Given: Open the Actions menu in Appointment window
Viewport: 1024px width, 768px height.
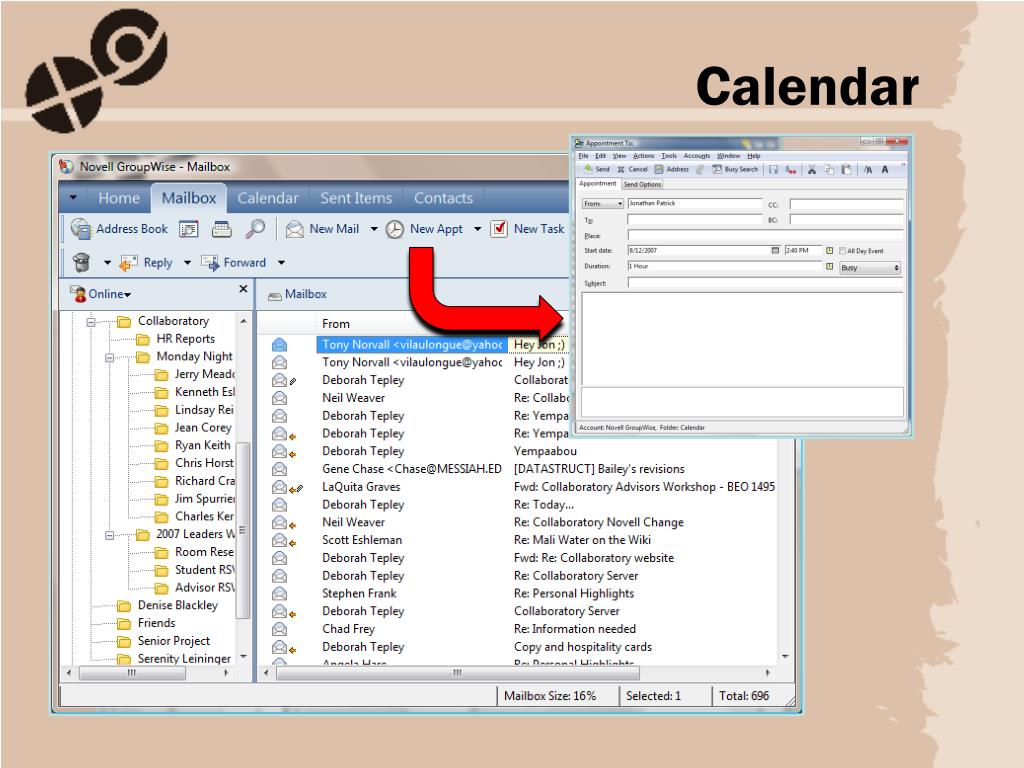Looking at the screenshot, I should 643,156.
